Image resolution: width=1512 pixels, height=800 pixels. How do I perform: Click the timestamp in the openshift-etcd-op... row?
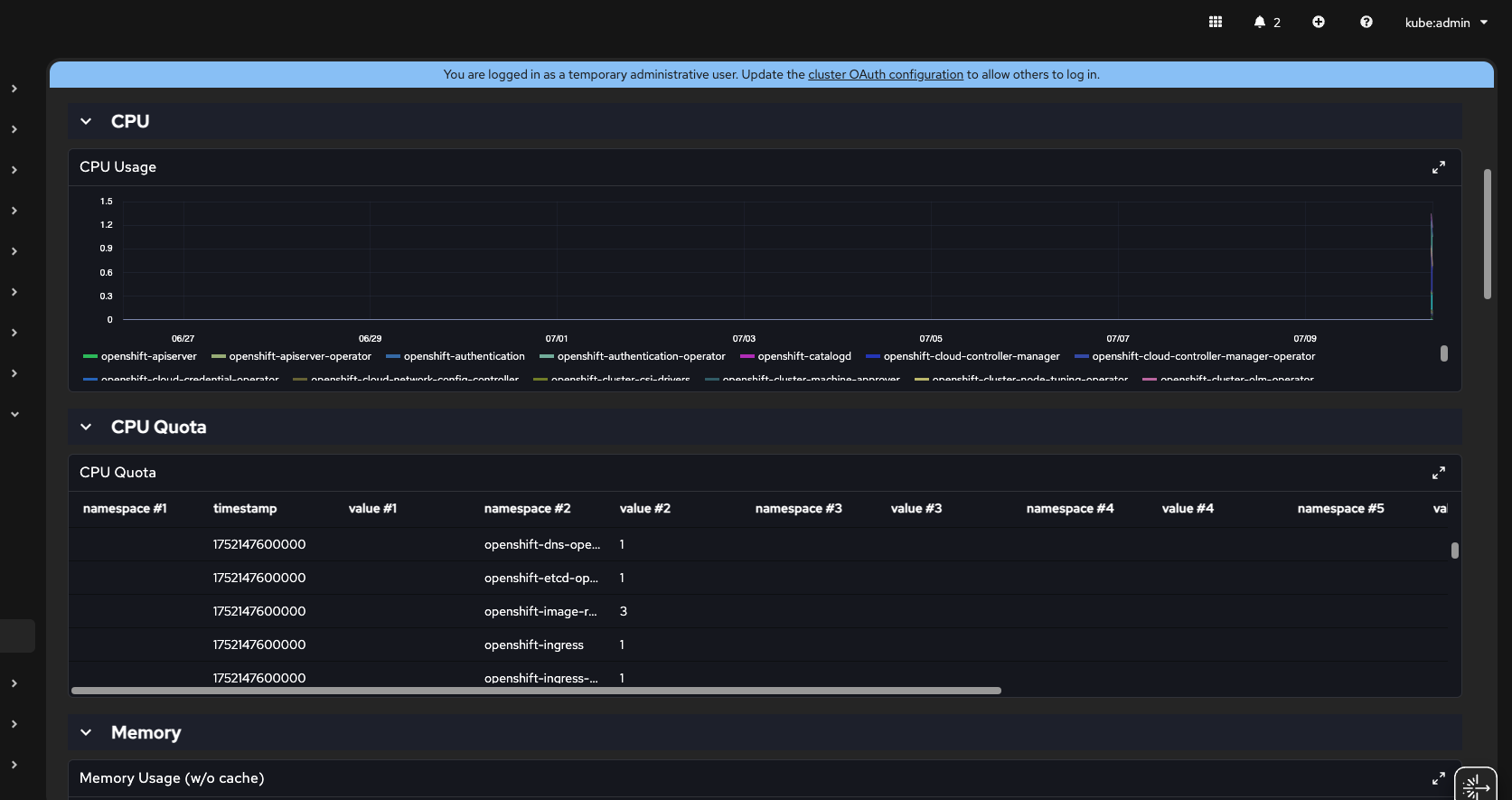pos(259,578)
